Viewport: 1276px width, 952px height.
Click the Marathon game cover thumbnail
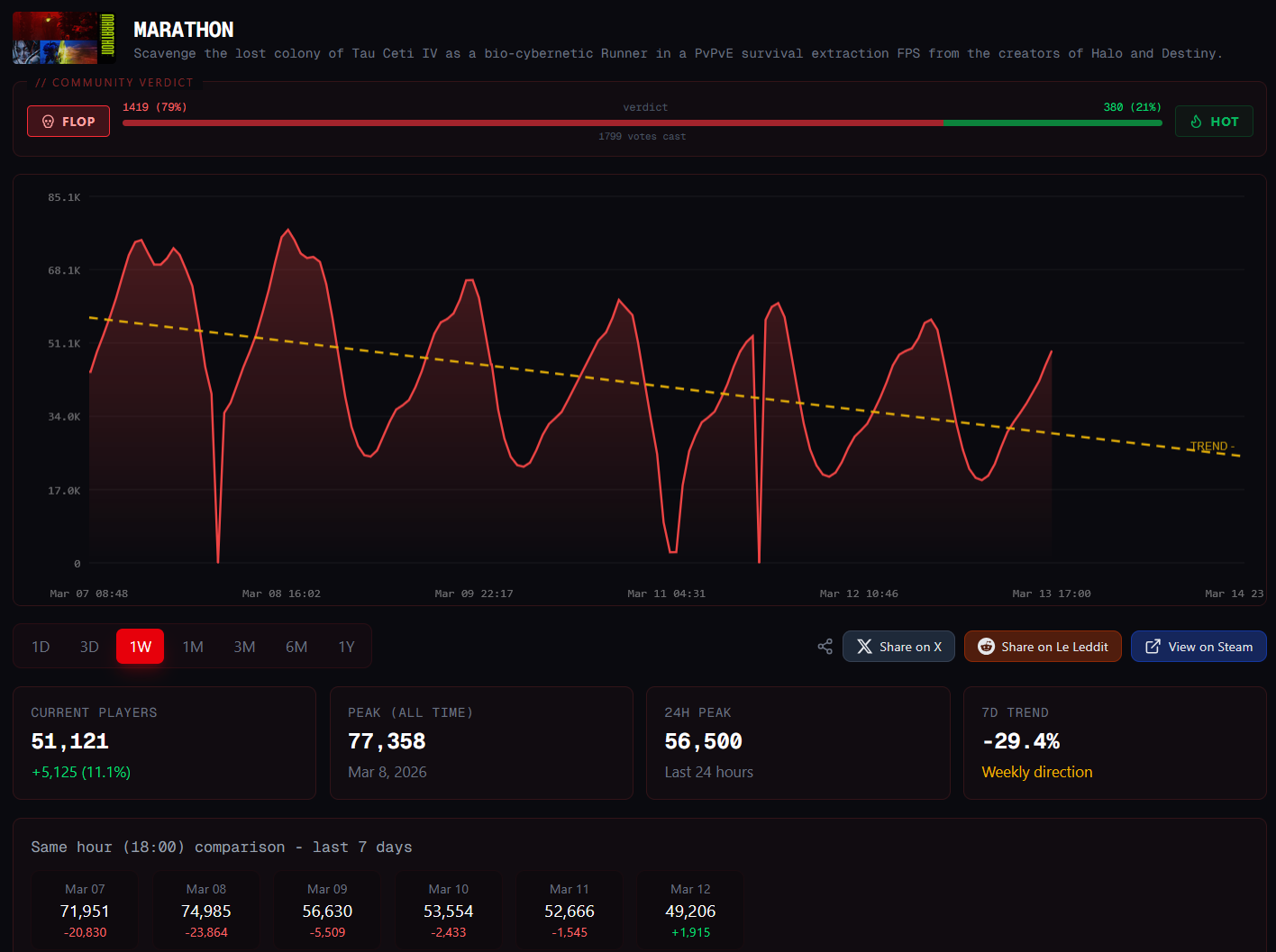[x=64, y=38]
